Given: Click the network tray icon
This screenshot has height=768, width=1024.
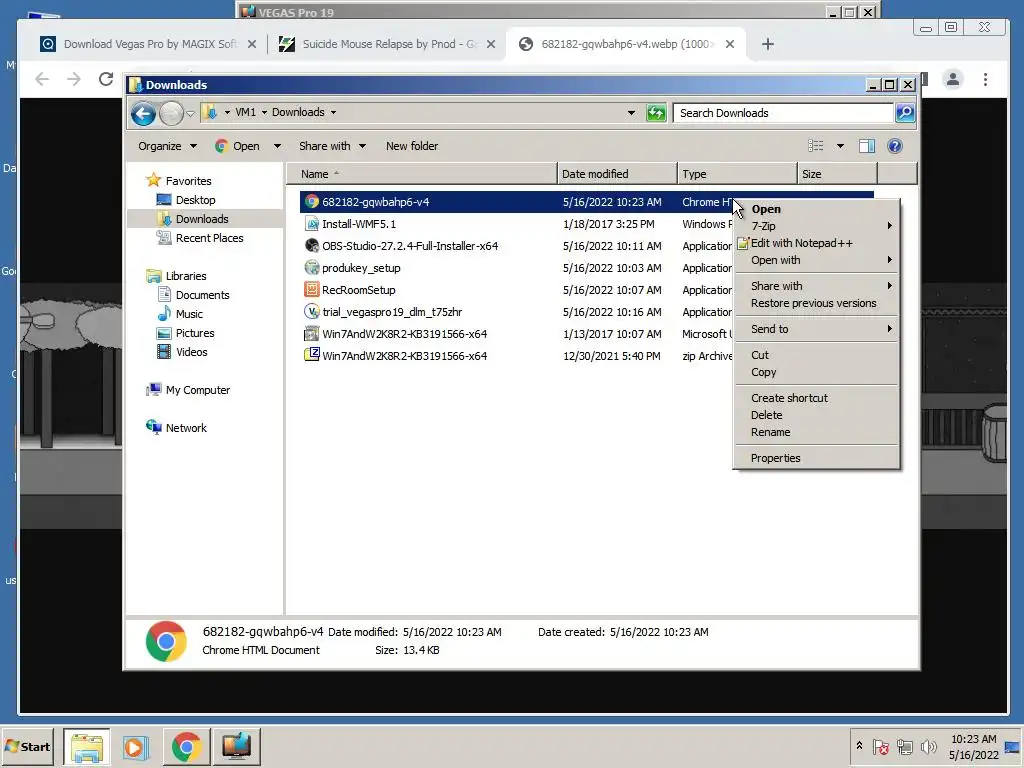Looking at the screenshot, I should click(904, 746).
